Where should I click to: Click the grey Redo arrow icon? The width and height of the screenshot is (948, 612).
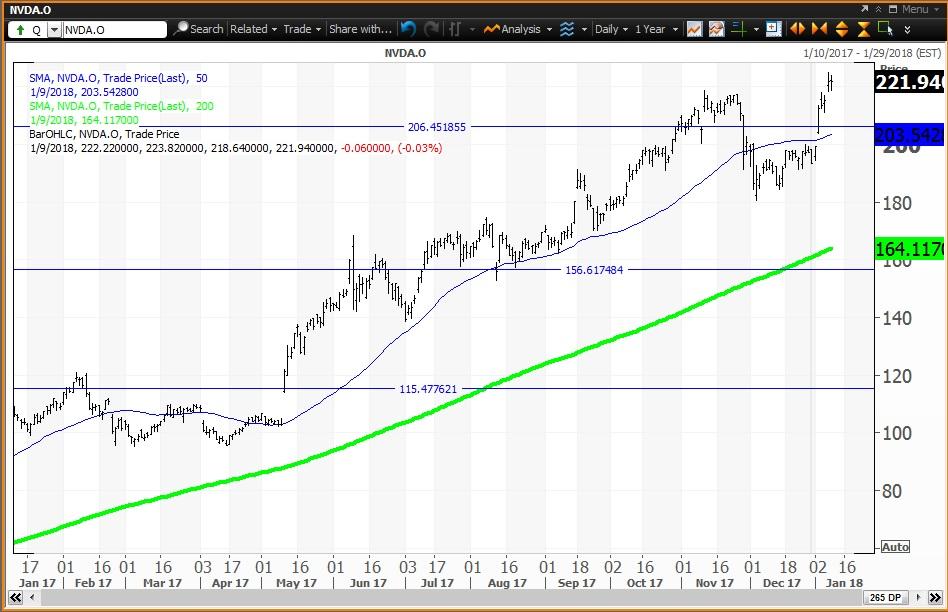click(x=431, y=28)
